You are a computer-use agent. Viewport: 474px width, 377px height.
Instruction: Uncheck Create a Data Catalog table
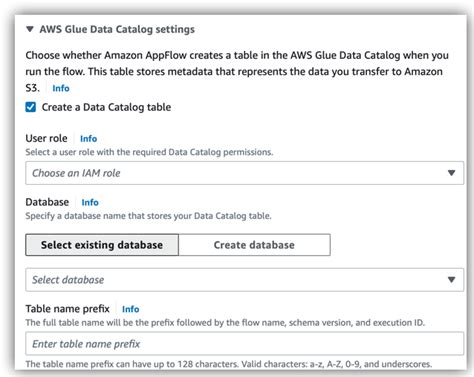click(31, 107)
